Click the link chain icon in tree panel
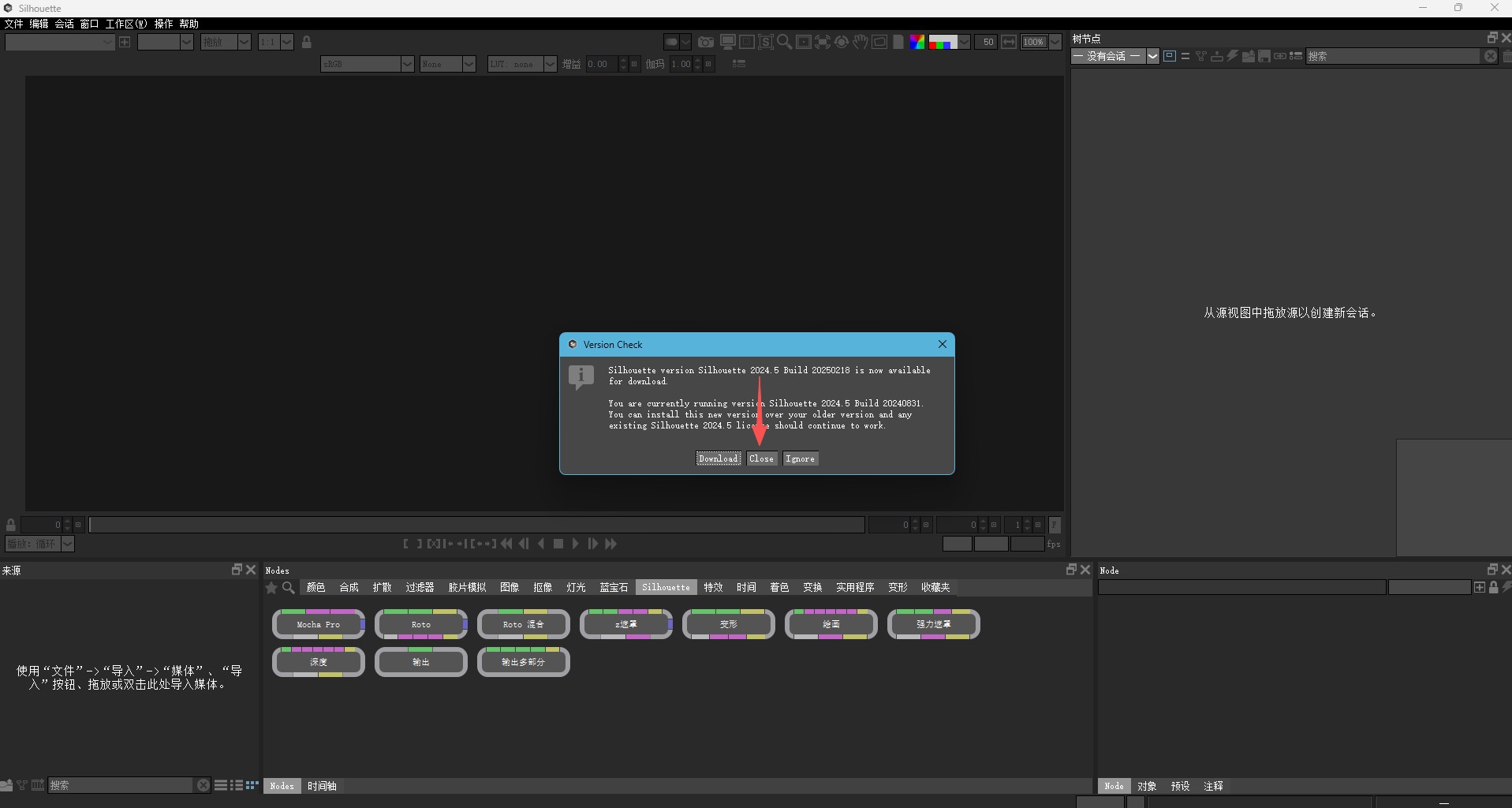This screenshot has height=808, width=1512. pyautogui.click(x=1280, y=56)
